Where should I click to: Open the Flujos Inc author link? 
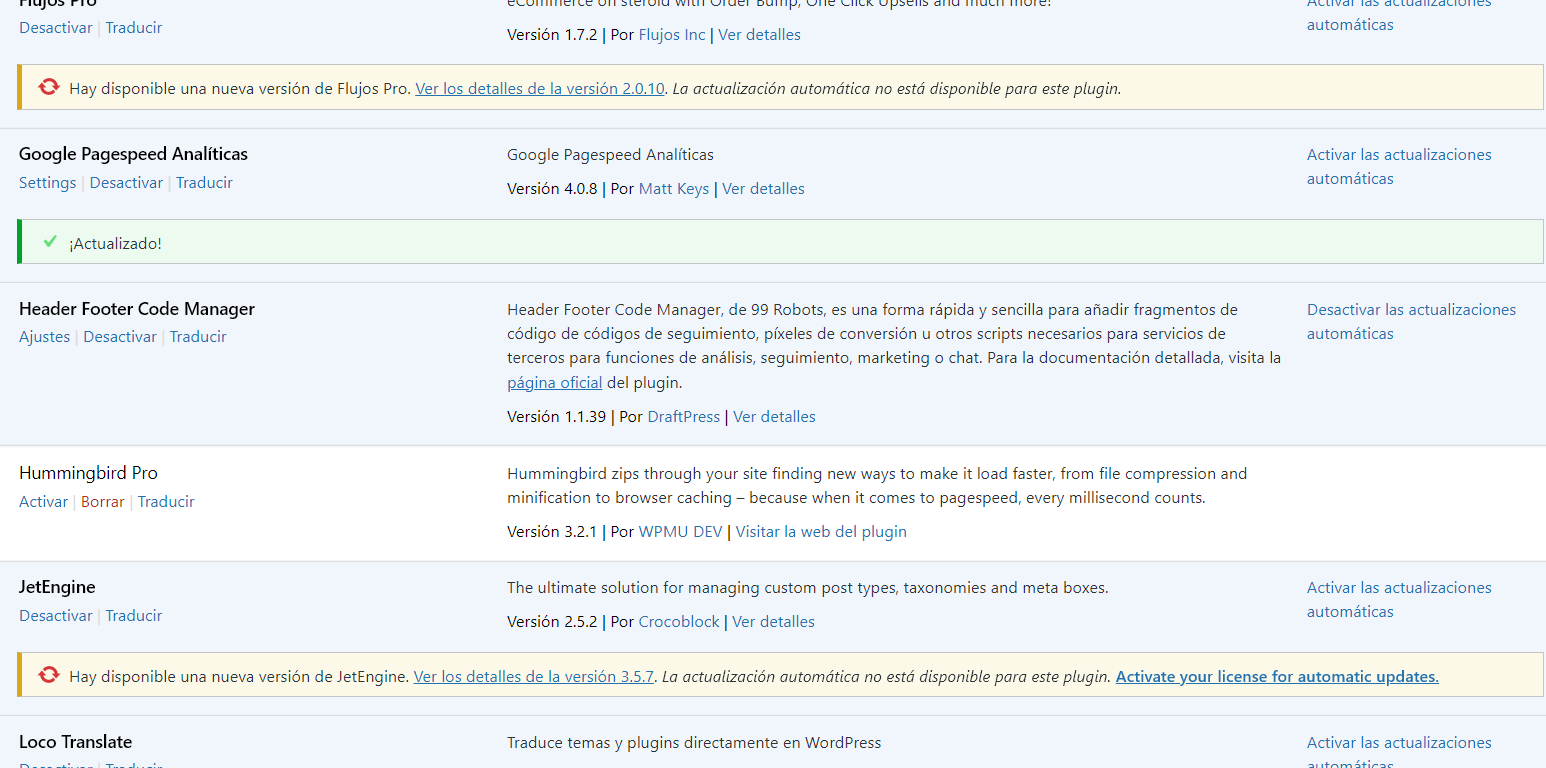672,34
